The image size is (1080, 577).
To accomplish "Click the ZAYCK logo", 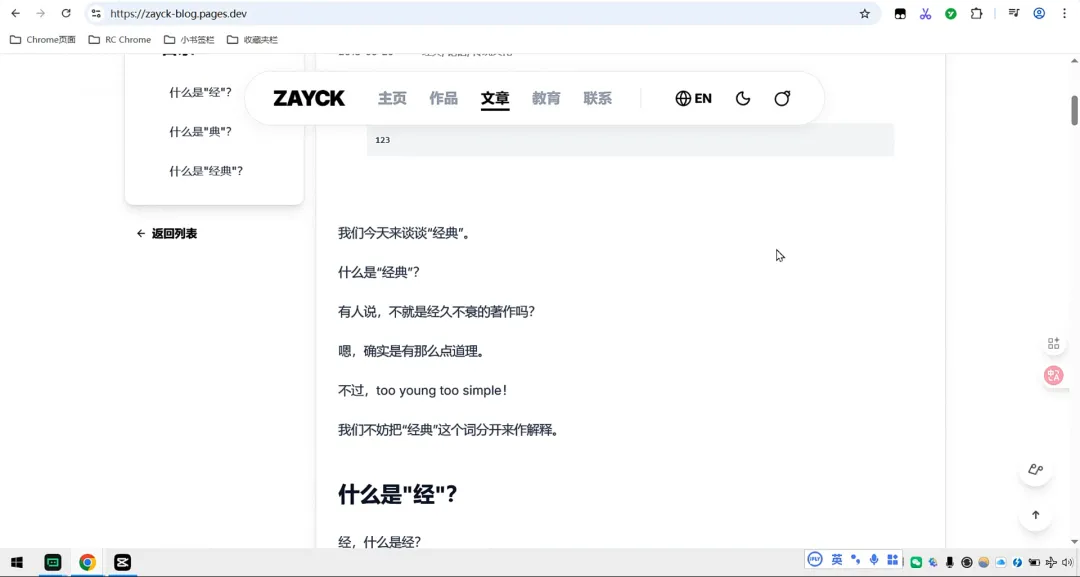I will pos(309,98).
